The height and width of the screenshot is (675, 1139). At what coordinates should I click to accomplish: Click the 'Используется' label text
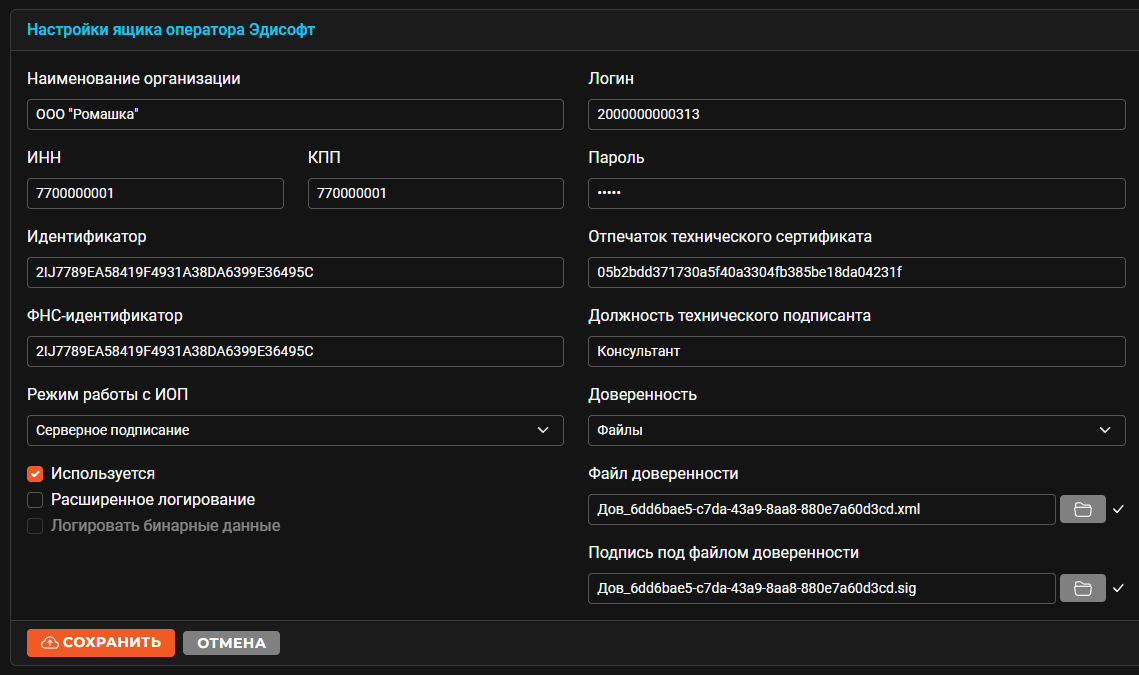coord(102,474)
